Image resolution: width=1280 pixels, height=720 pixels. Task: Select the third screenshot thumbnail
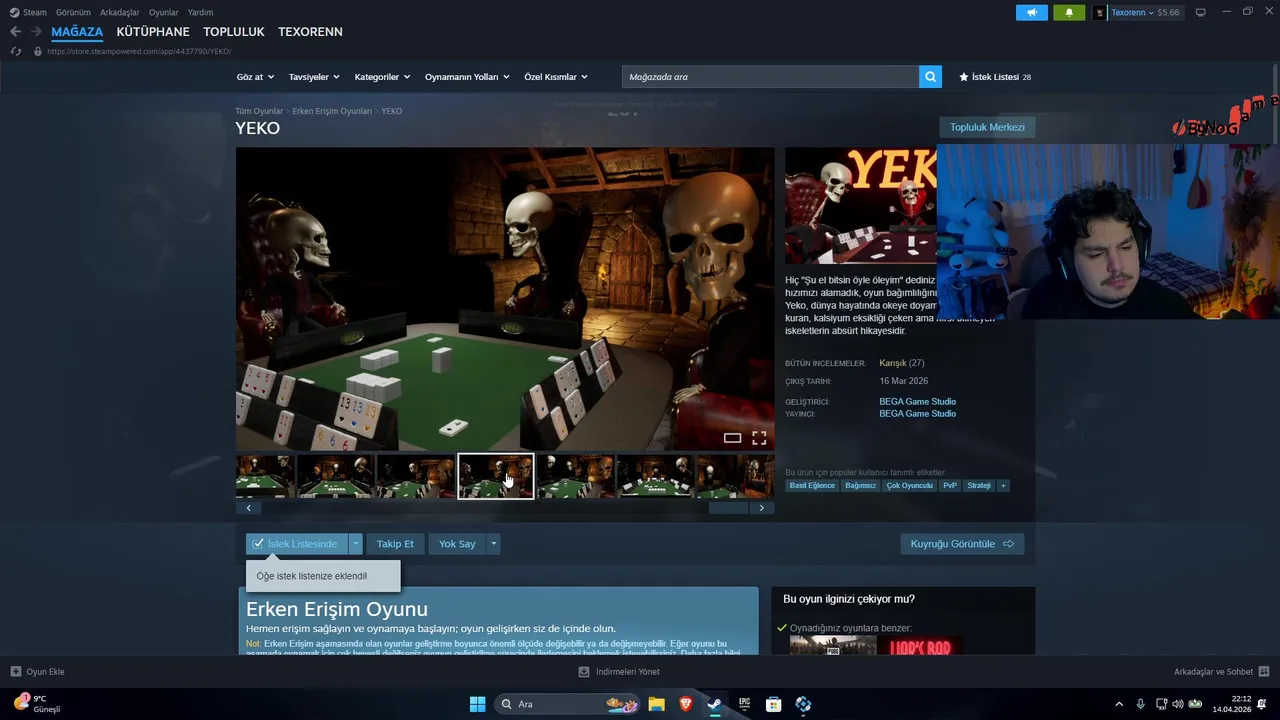click(x=416, y=476)
